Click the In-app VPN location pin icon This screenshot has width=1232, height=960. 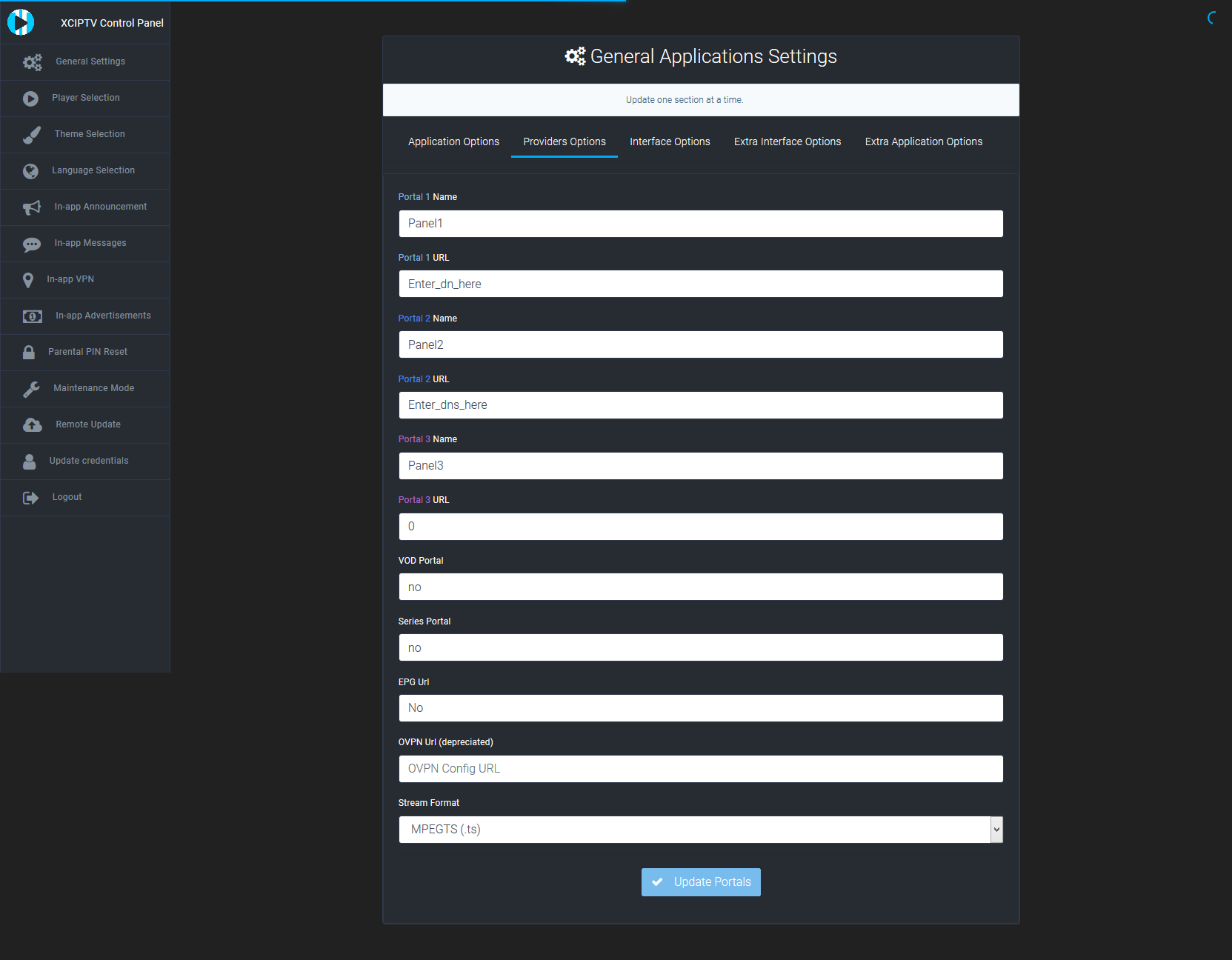pos(28,280)
